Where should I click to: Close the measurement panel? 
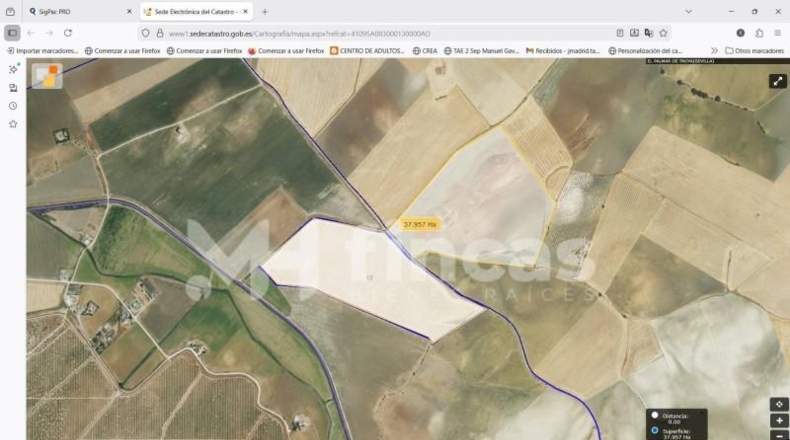(x=702, y=413)
